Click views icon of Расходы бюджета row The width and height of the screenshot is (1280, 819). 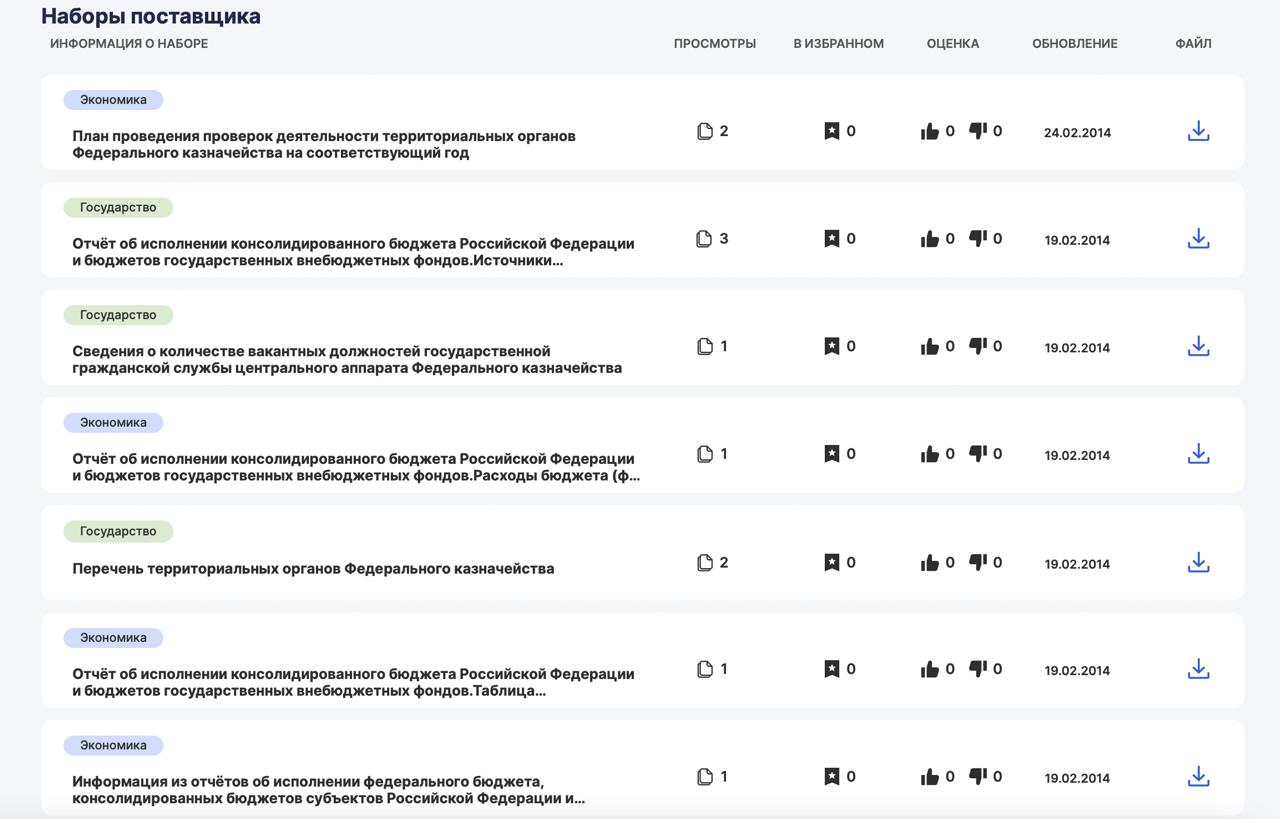[705, 454]
